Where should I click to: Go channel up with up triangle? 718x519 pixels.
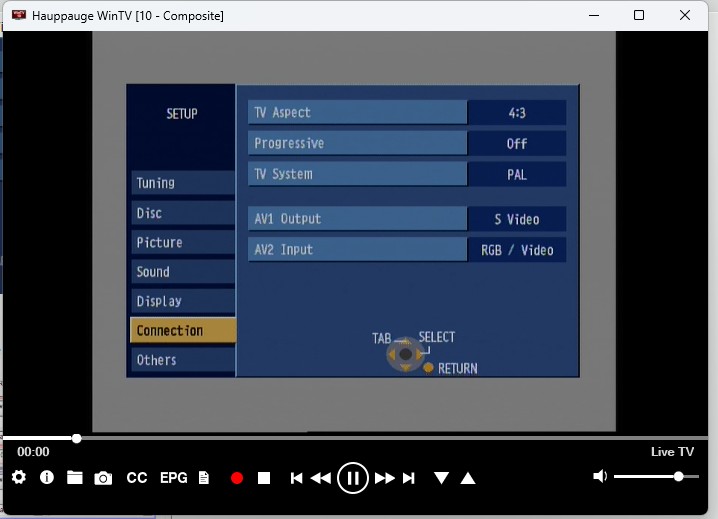[468, 478]
